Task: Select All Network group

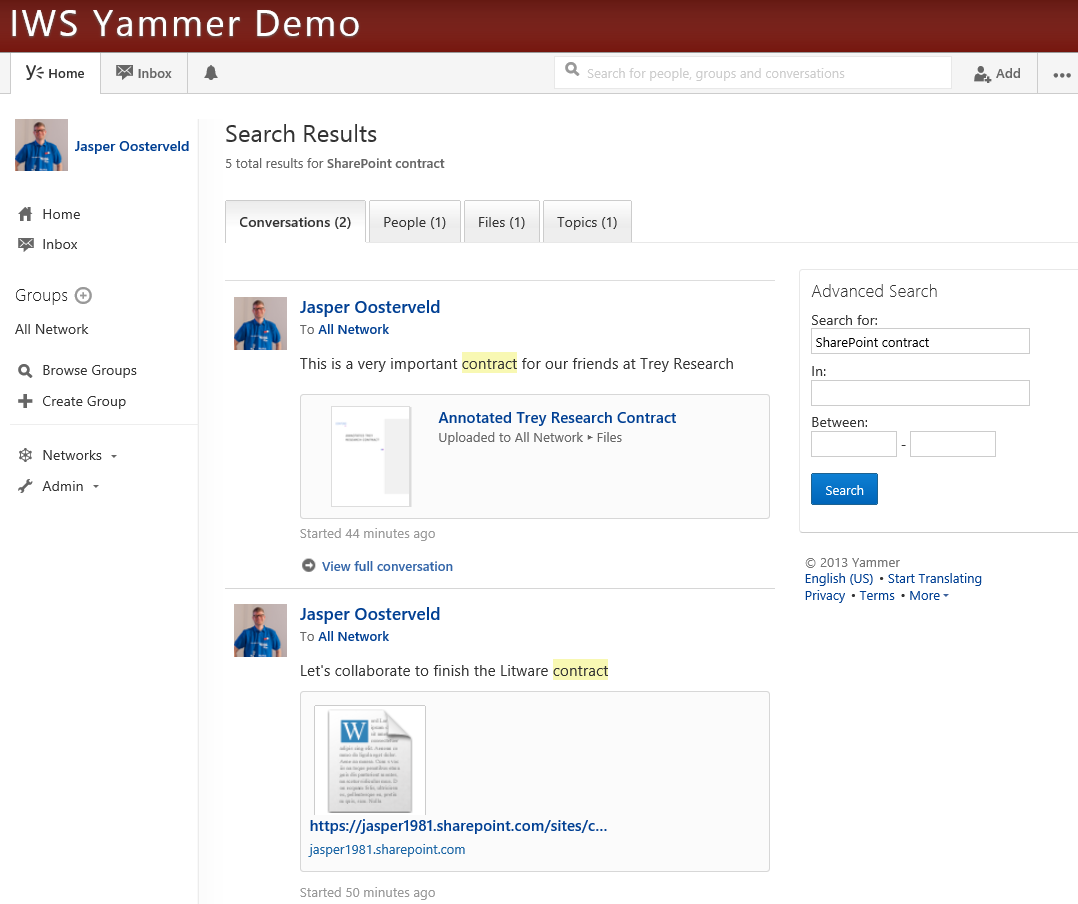Action: coord(52,329)
